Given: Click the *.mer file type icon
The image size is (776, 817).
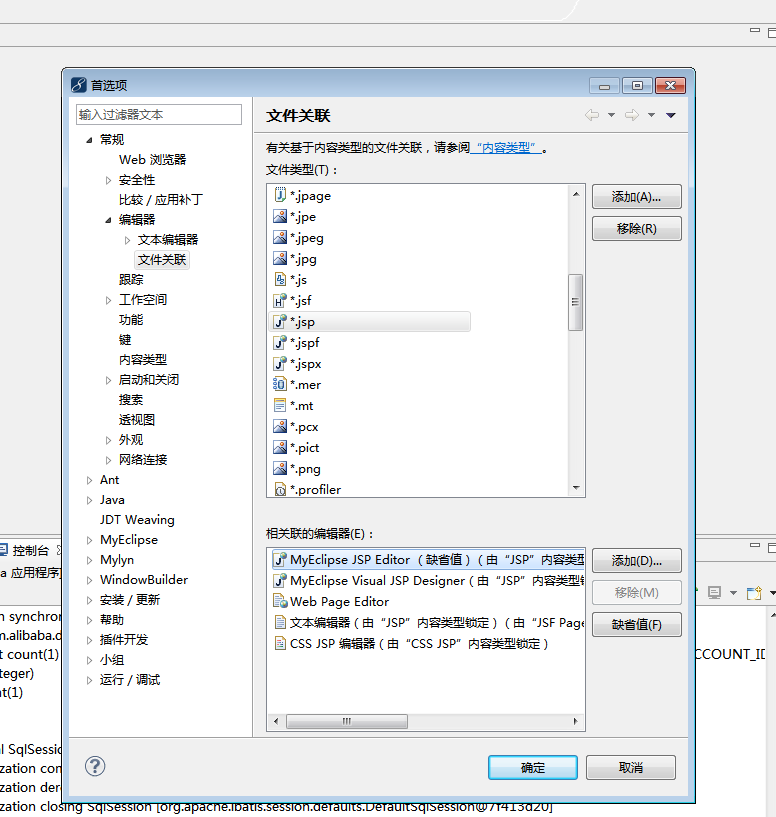Looking at the screenshot, I should point(280,384).
